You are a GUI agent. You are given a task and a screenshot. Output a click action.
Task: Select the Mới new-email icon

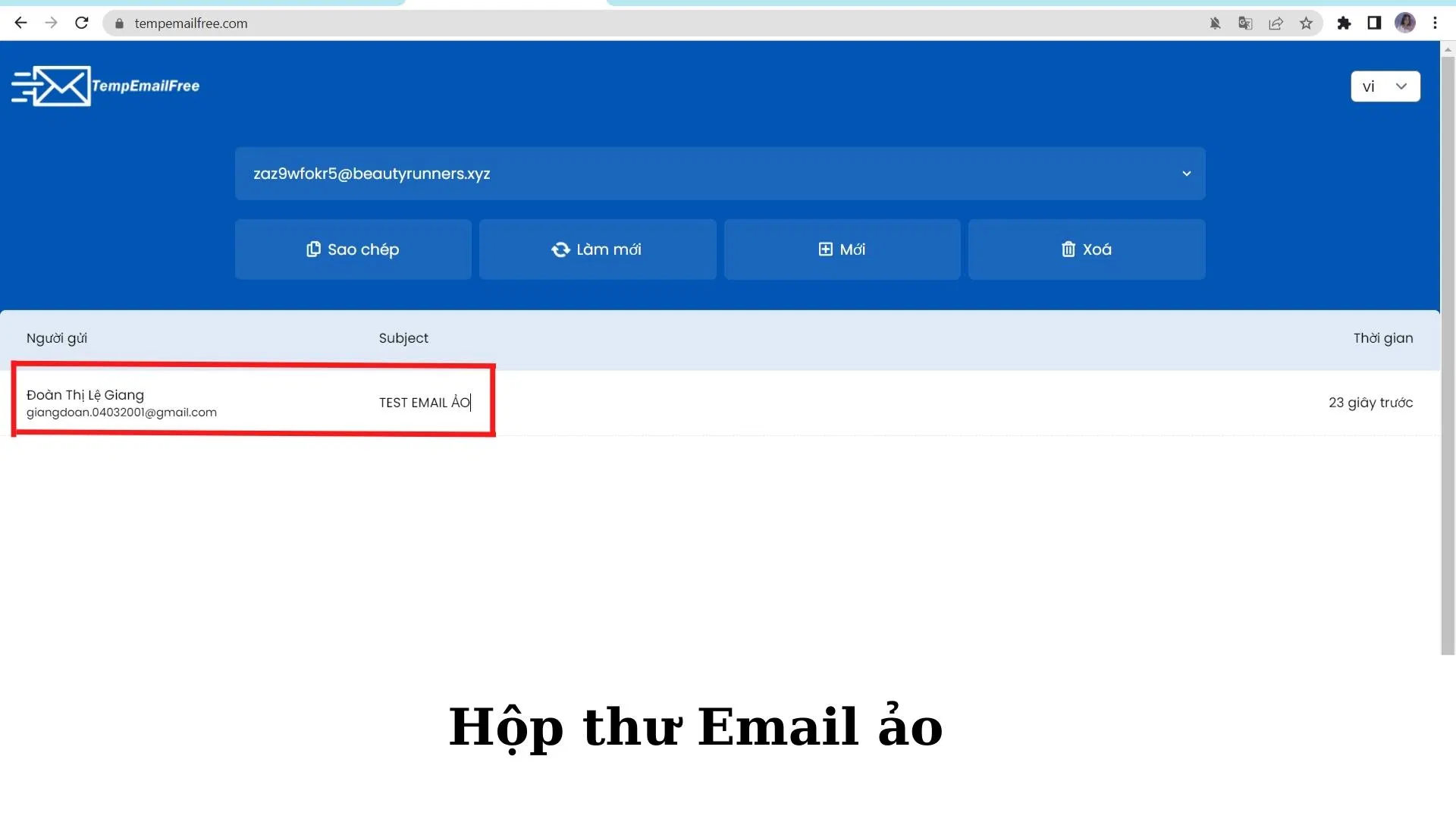pyautogui.click(x=826, y=249)
